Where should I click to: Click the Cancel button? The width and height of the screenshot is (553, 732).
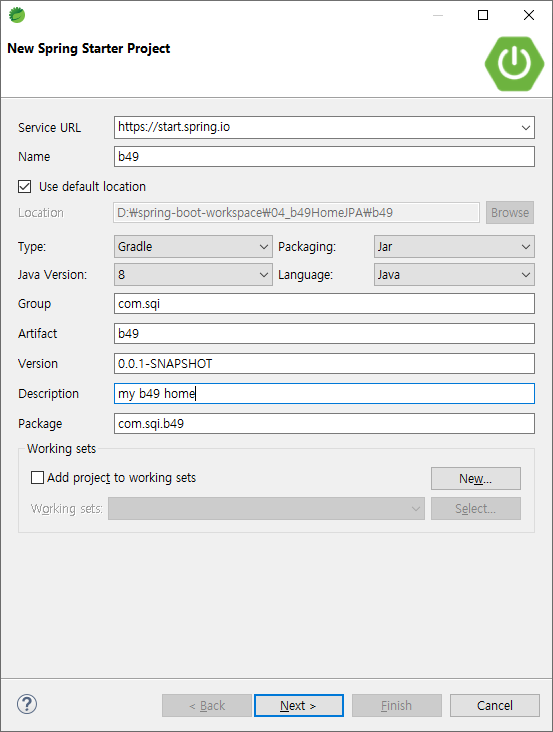tap(495, 705)
